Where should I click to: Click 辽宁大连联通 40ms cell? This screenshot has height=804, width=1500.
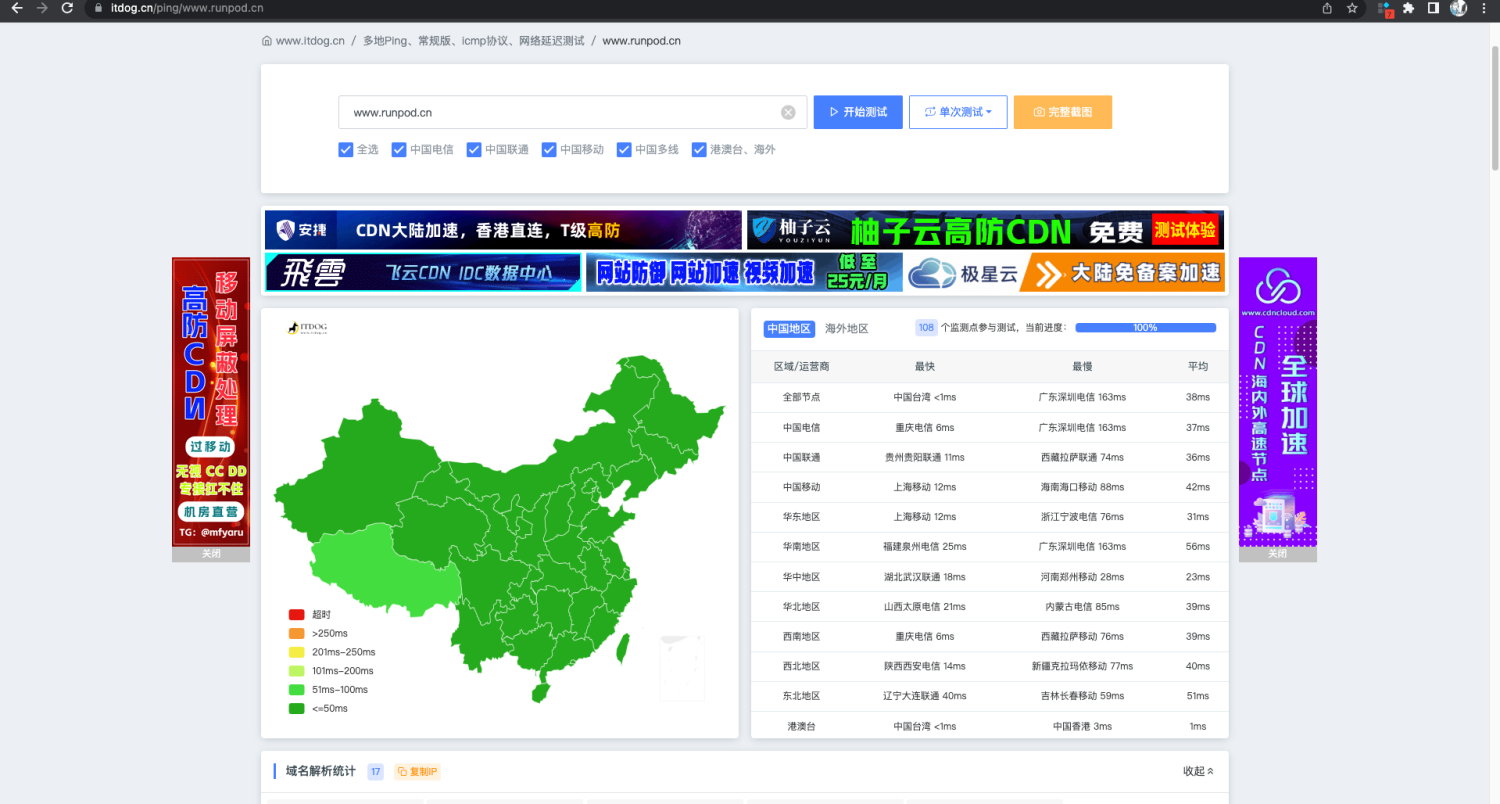click(x=924, y=696)
